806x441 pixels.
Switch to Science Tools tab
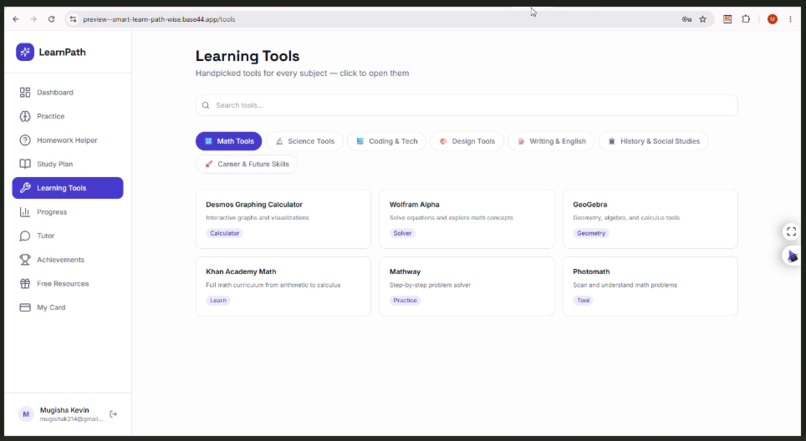click(305, 141)
